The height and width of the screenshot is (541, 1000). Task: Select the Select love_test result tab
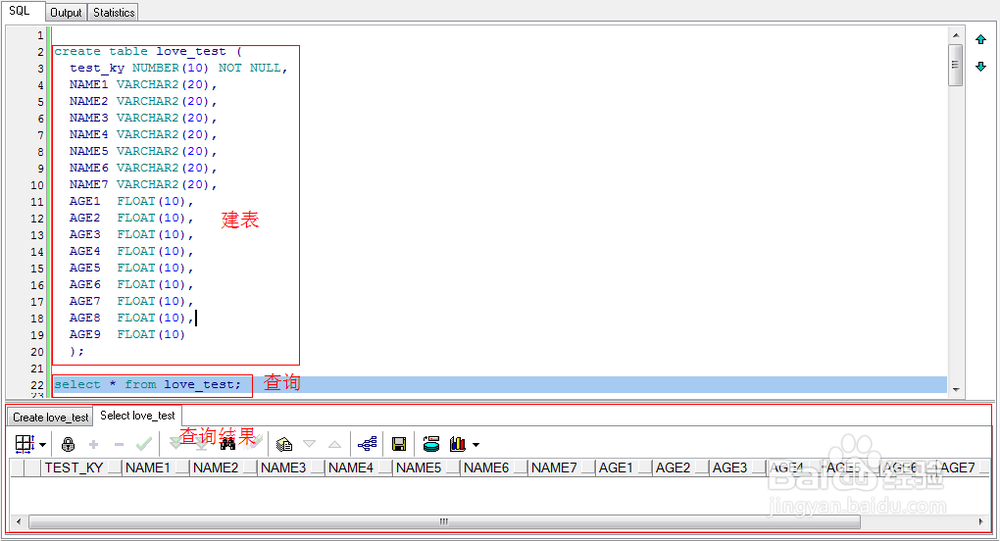(138, 416)
